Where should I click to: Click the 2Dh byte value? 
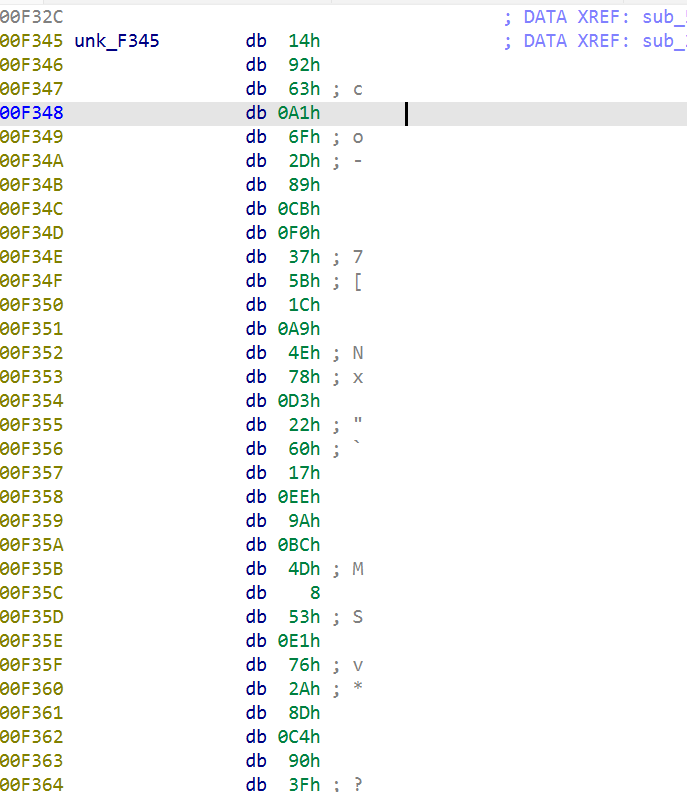click(304, 161)
